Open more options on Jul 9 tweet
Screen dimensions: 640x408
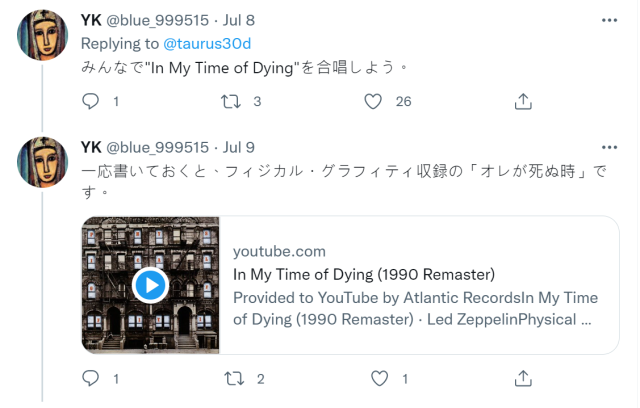tap(609, 147)
